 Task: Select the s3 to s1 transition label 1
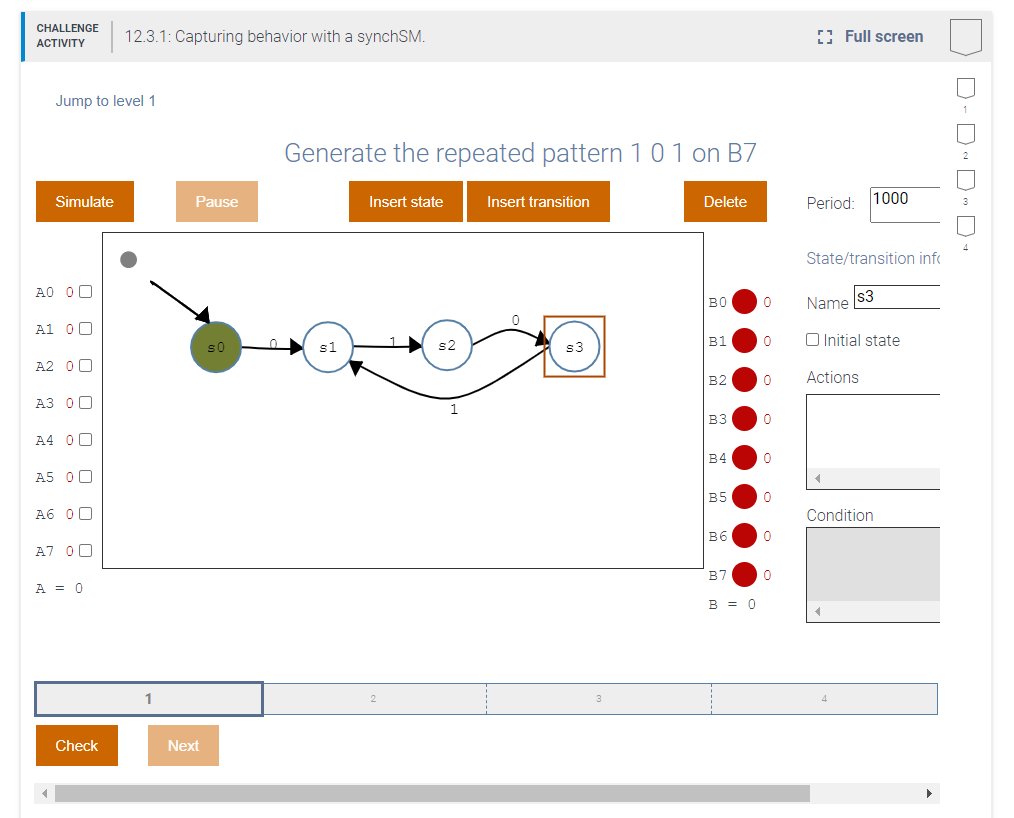[x=454, y=409]
